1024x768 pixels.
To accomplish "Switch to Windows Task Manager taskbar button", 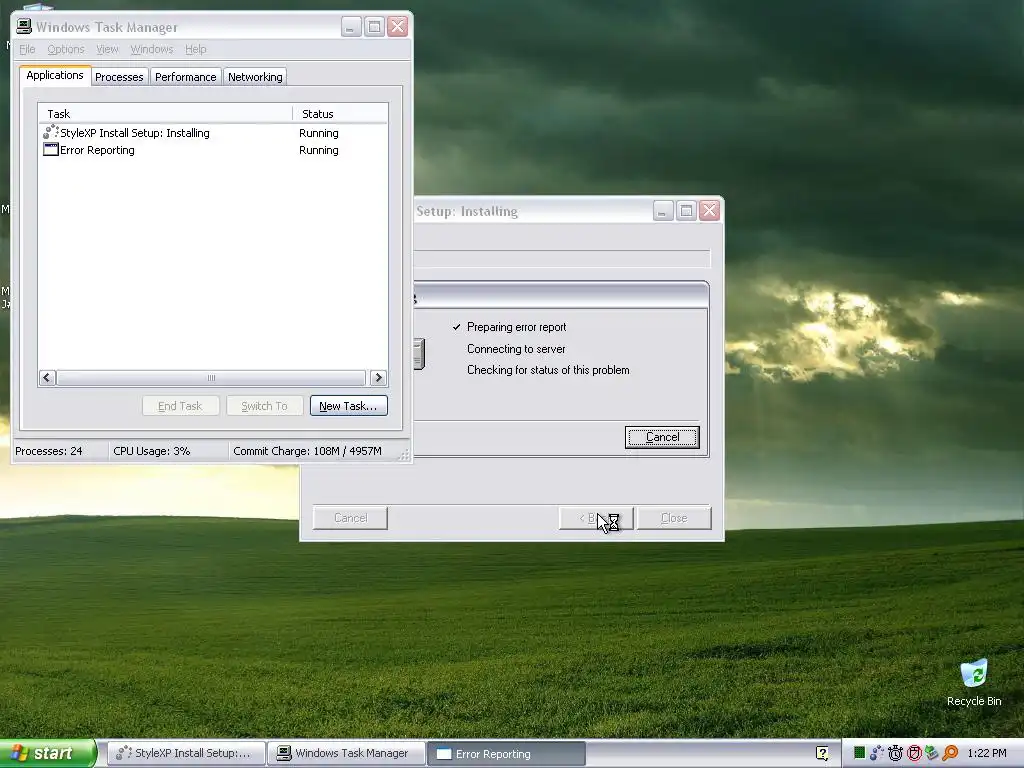I will 346,753.
